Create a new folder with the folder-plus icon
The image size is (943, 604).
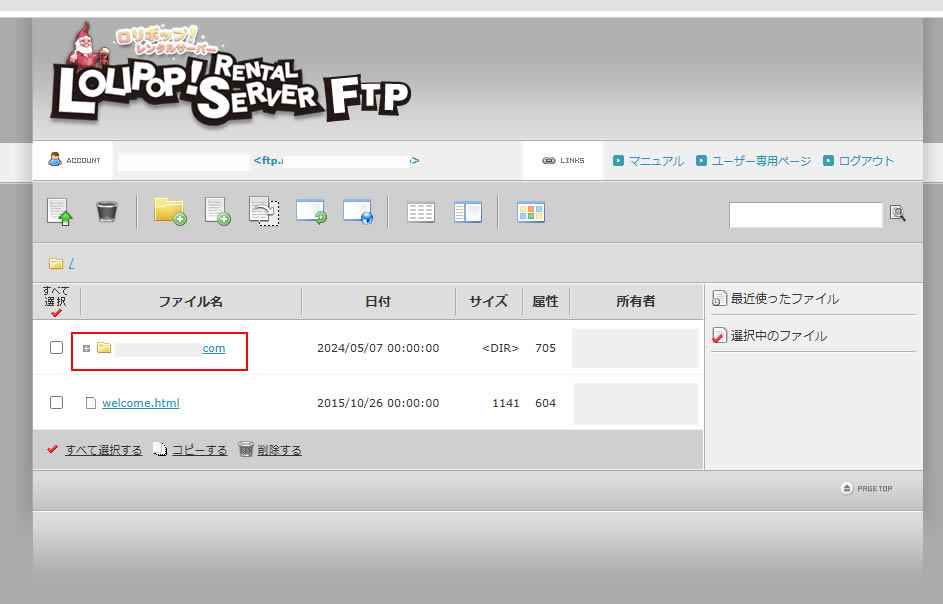tap(168, 211)
